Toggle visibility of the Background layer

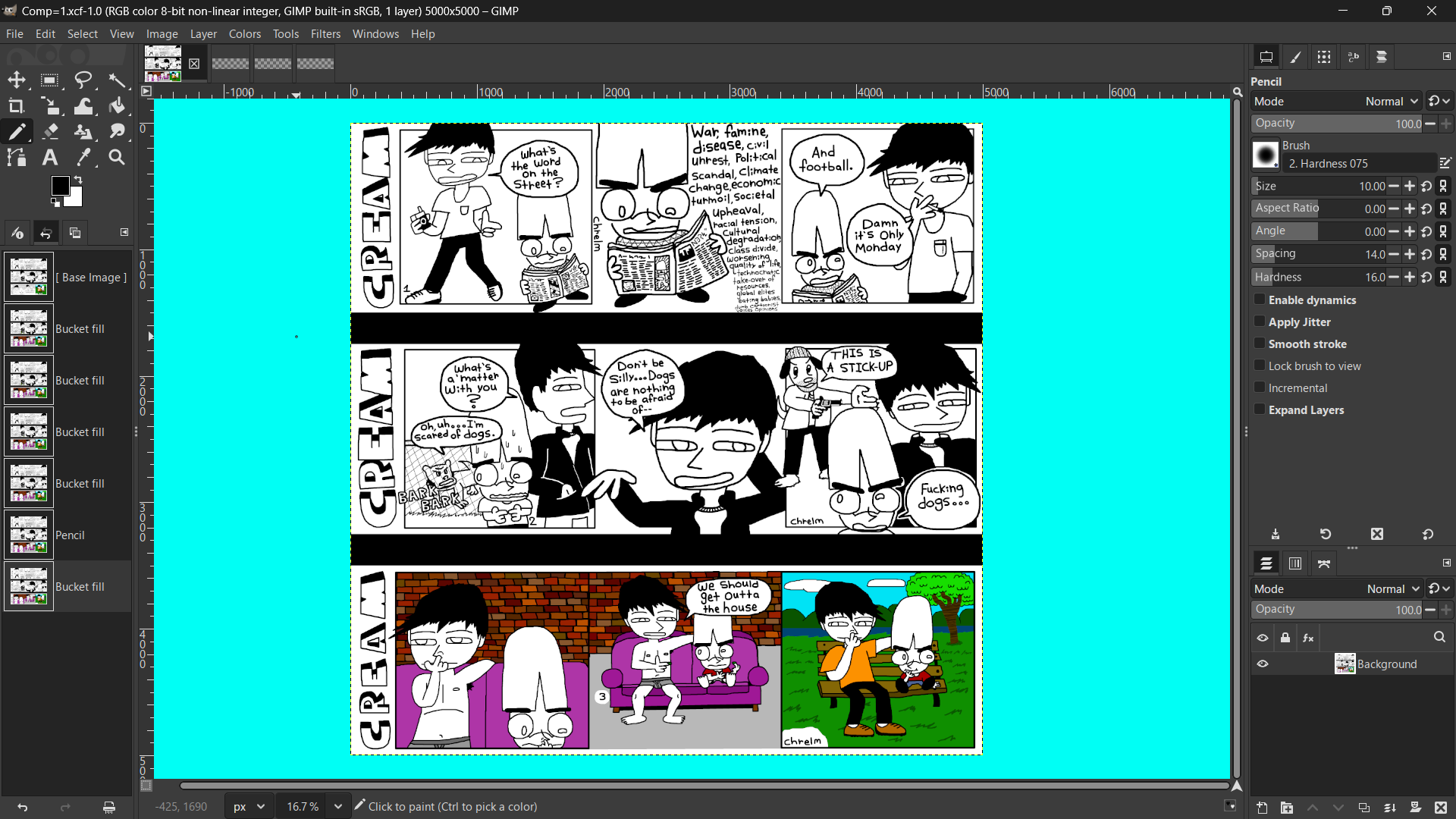pos(1263,664)
